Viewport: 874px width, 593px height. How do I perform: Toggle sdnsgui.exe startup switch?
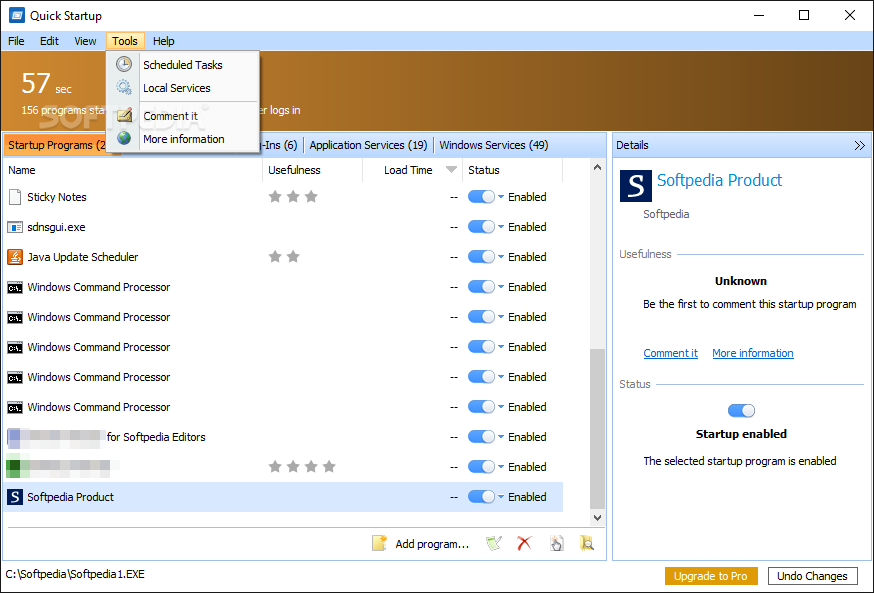481,227
